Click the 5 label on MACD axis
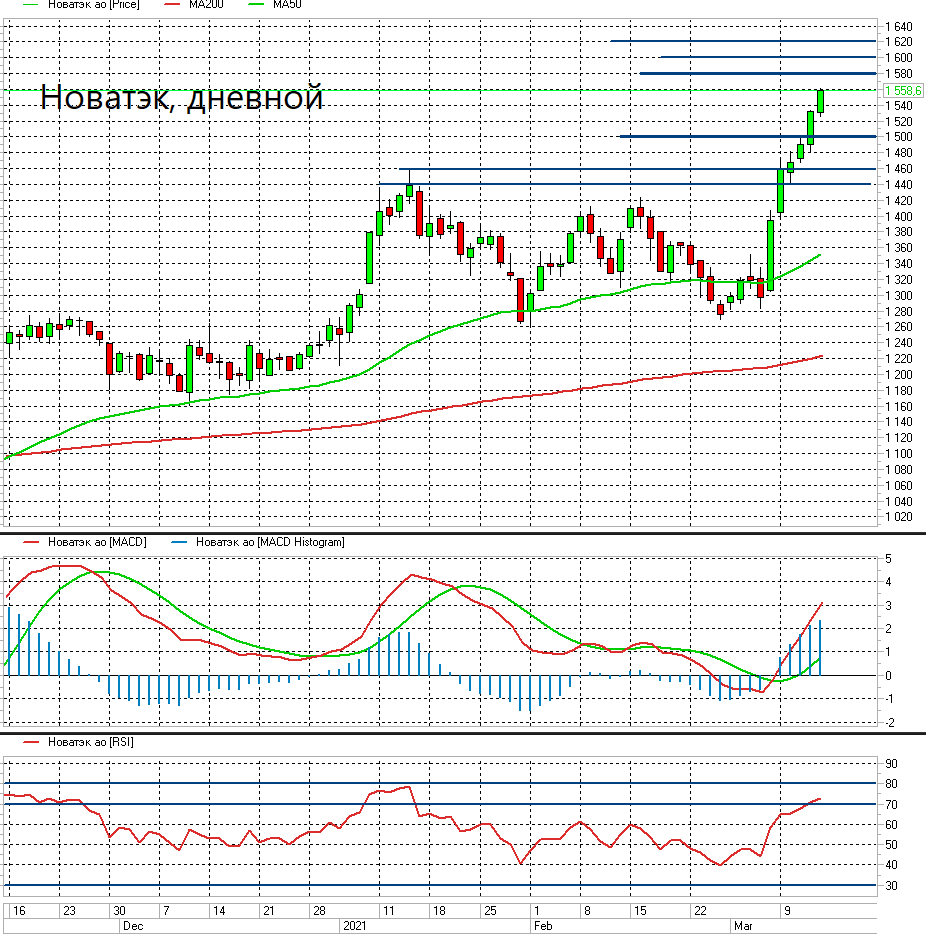This screenshot has height=934, width=926. (x=888, y=559)
